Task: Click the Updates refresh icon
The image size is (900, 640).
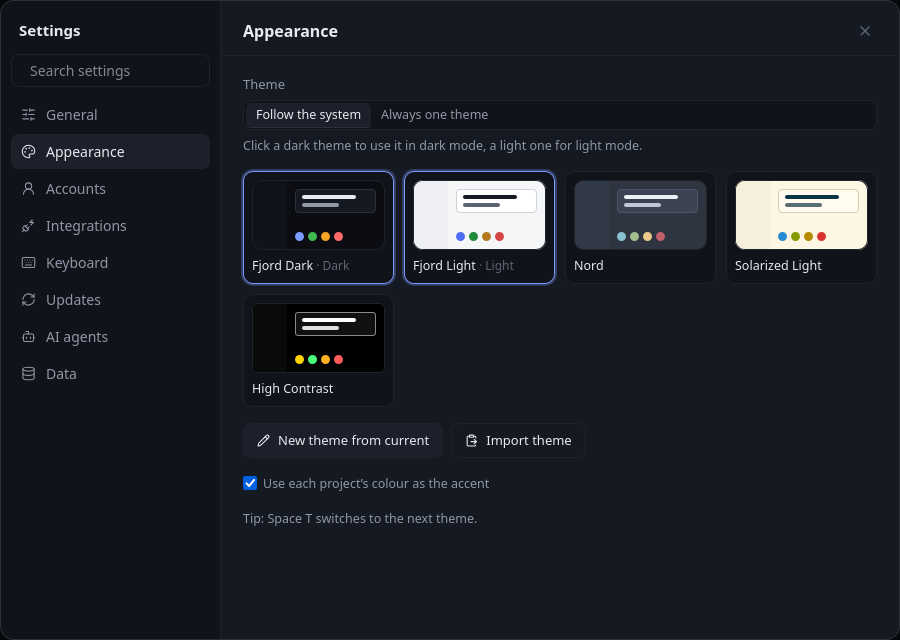Action: point(28,300)
